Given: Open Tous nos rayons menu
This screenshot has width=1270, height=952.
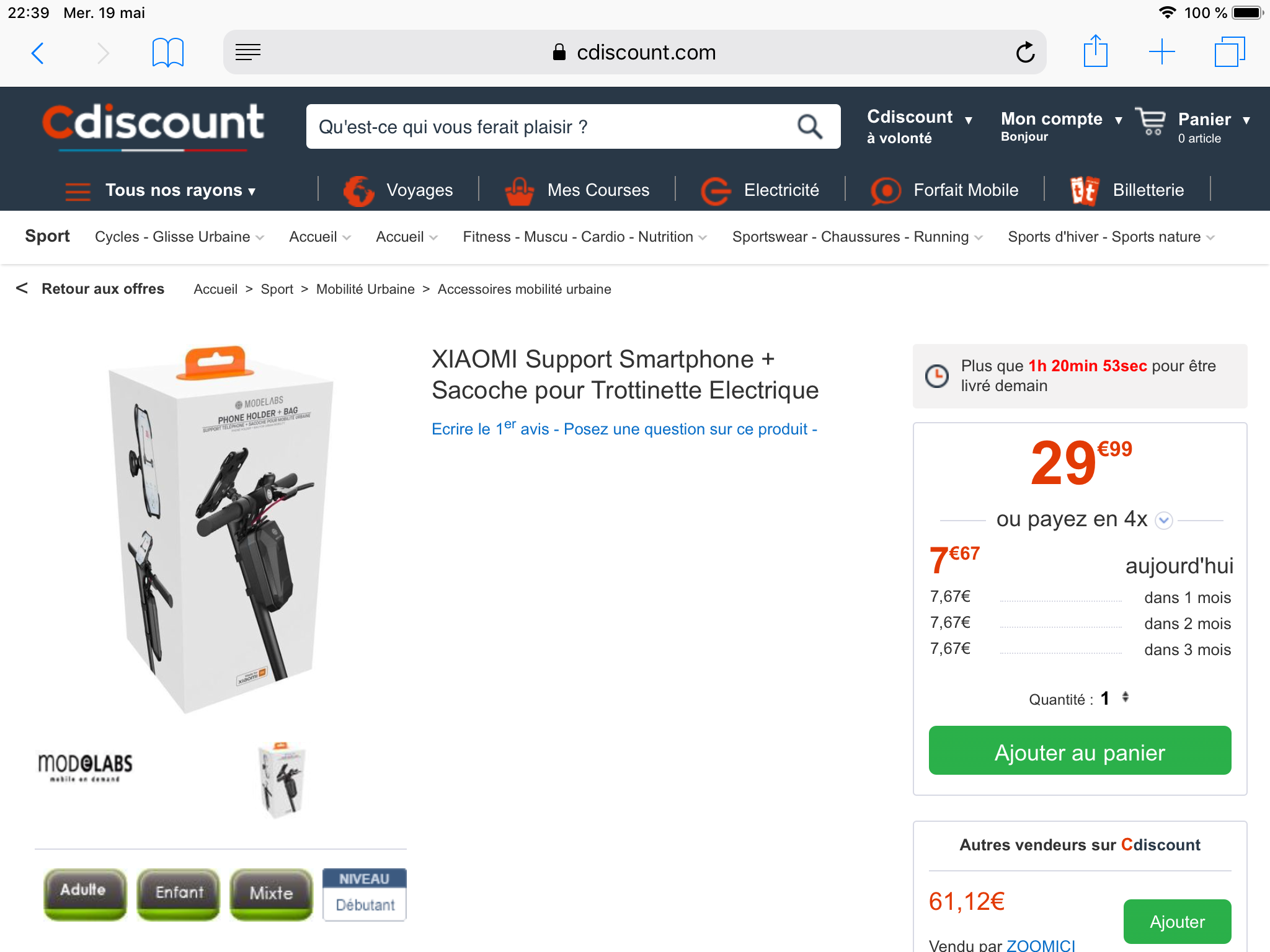Looking at the screenshot, I should tap(161, 190).
